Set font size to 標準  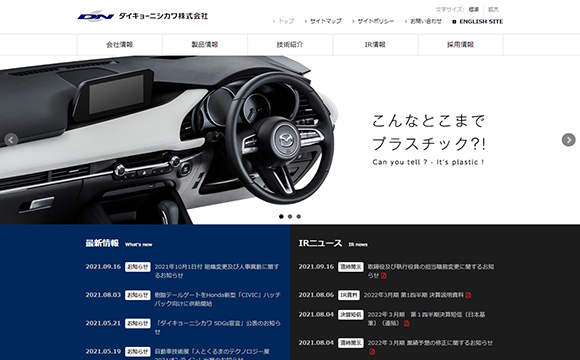click(x=473, y=10)
